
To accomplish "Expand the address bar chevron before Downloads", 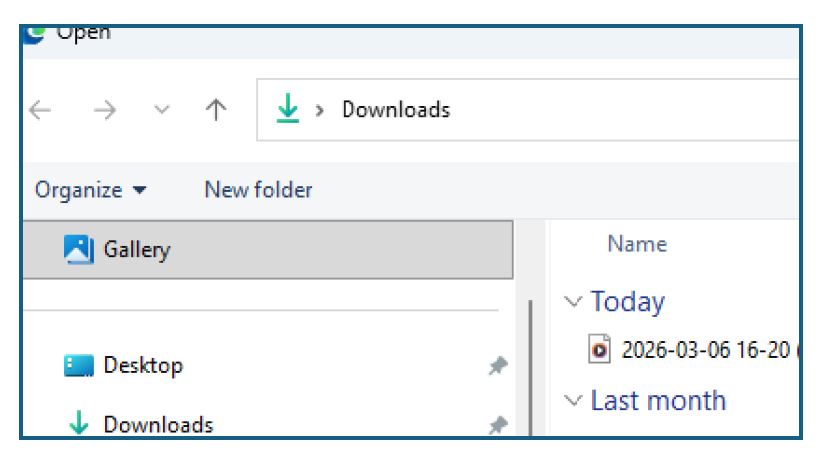I will (x=321, y=110).
